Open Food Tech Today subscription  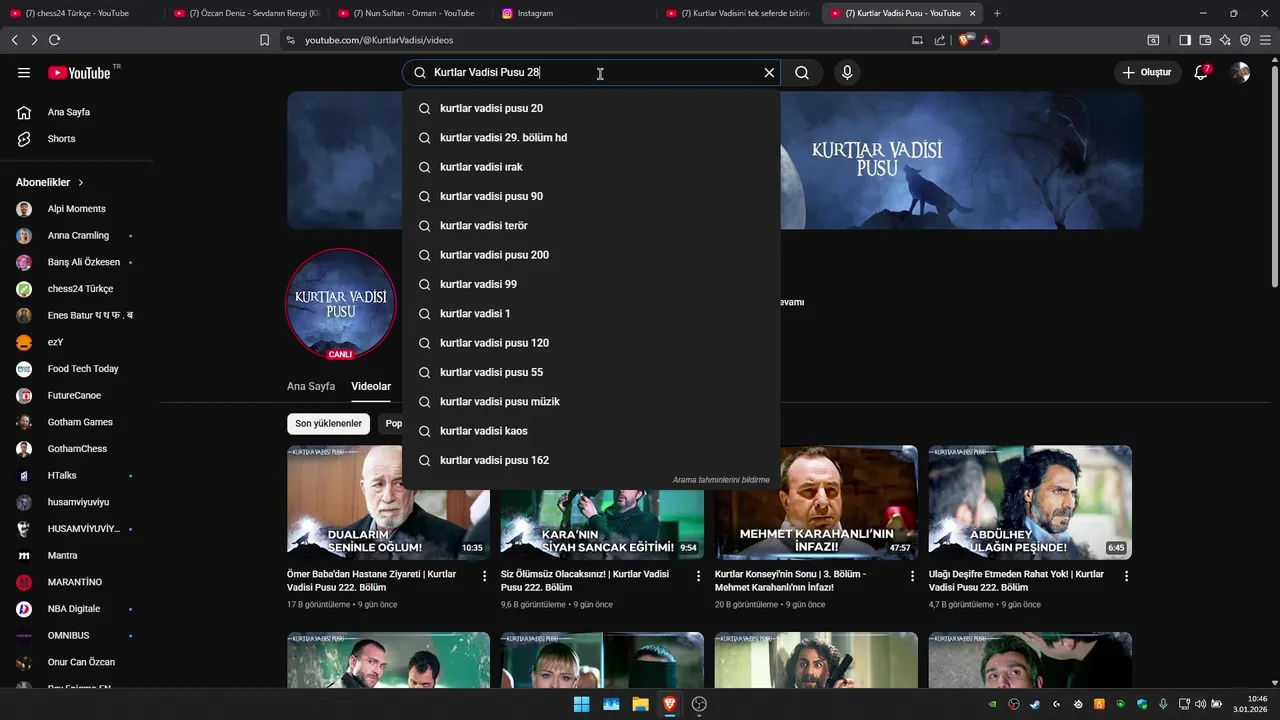tap(78, 369)
